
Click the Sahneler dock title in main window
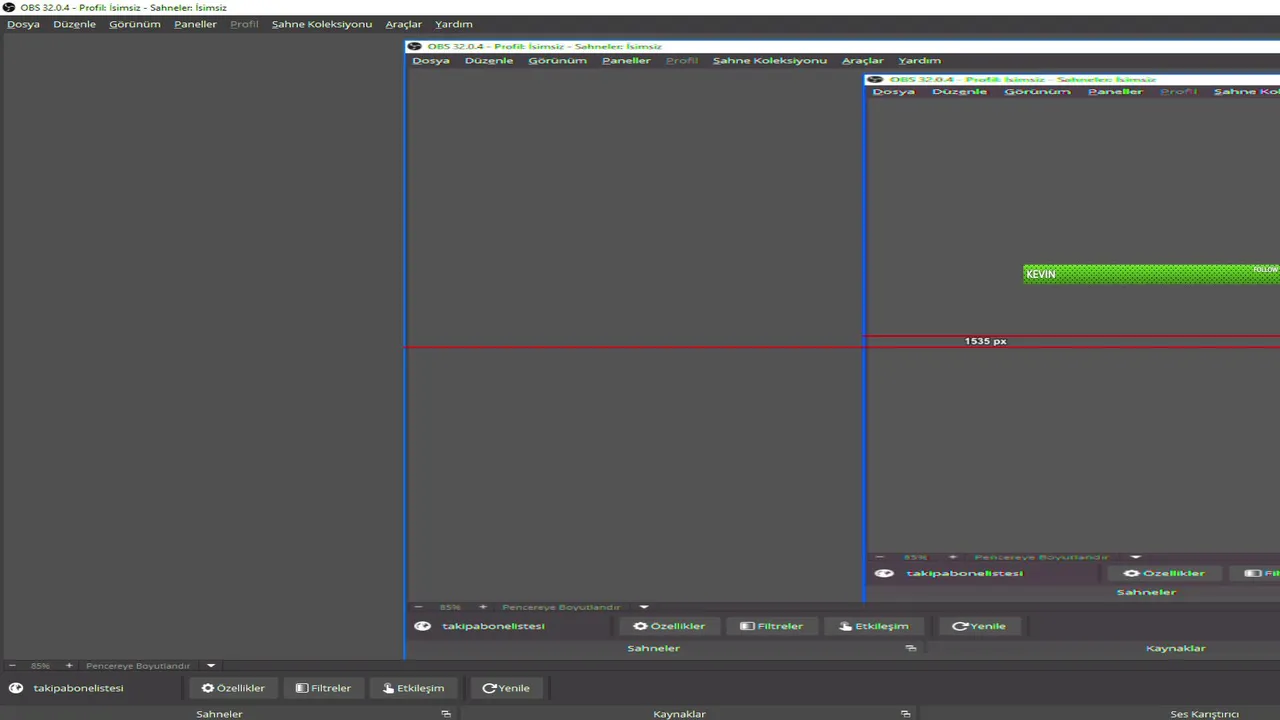click(x=219, y=714)
